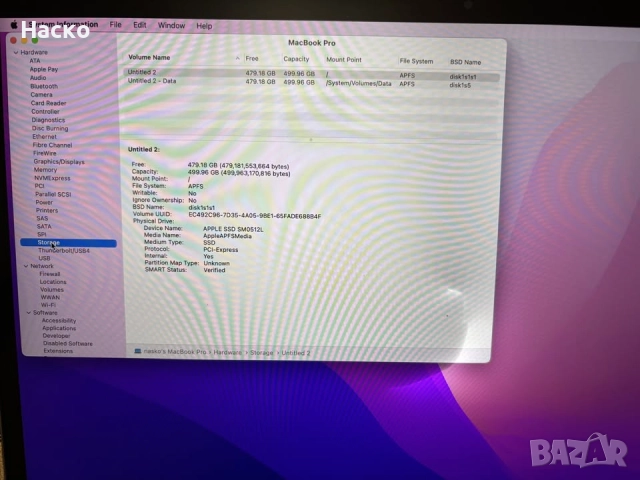Click the disk1s5 BSD name cell
Screen dimensions: 640x480
[x=460, y=85]
